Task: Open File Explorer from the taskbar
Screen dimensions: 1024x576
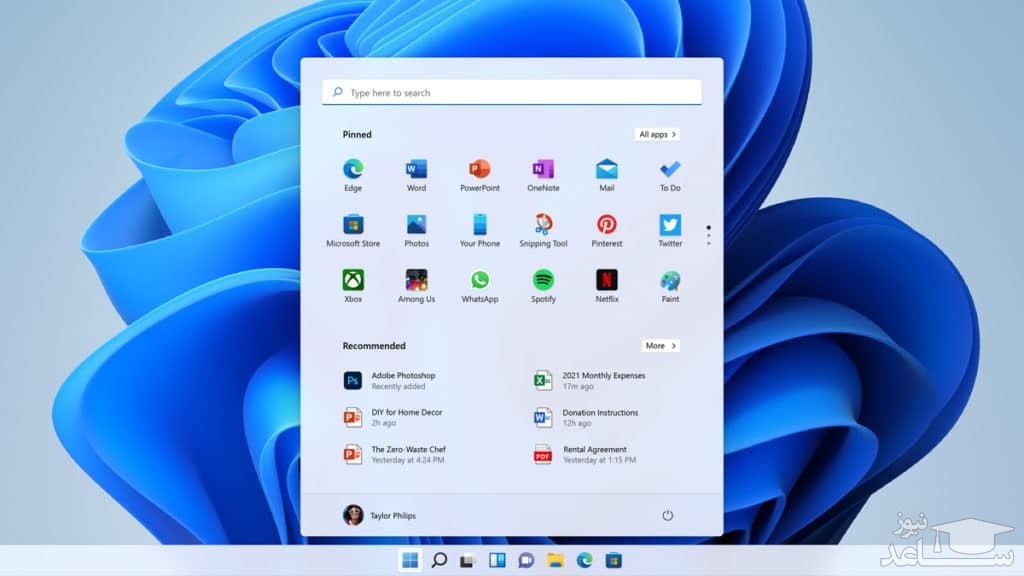Action: [x=555, y=560]
